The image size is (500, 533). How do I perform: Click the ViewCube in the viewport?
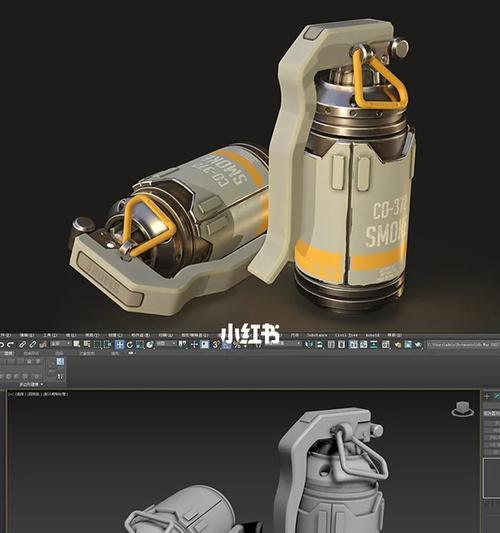click(463, 408)
